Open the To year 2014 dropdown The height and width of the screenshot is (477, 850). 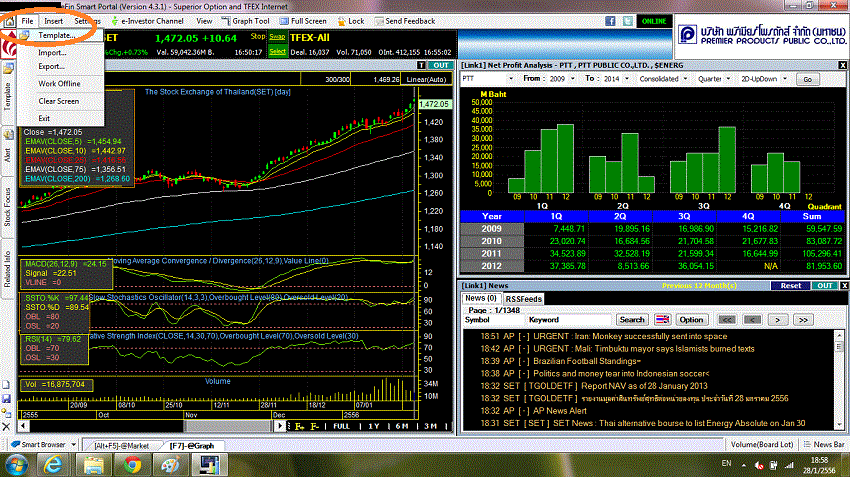[x=627, y=79]
